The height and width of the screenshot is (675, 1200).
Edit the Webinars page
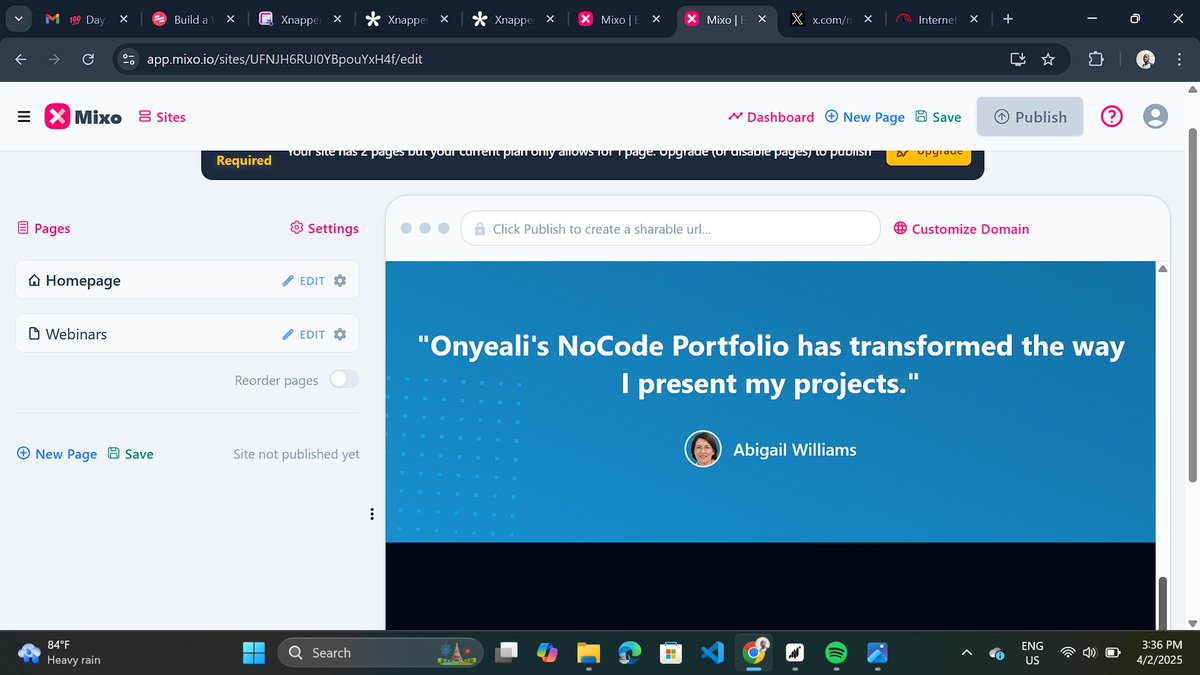pos(304,334)
